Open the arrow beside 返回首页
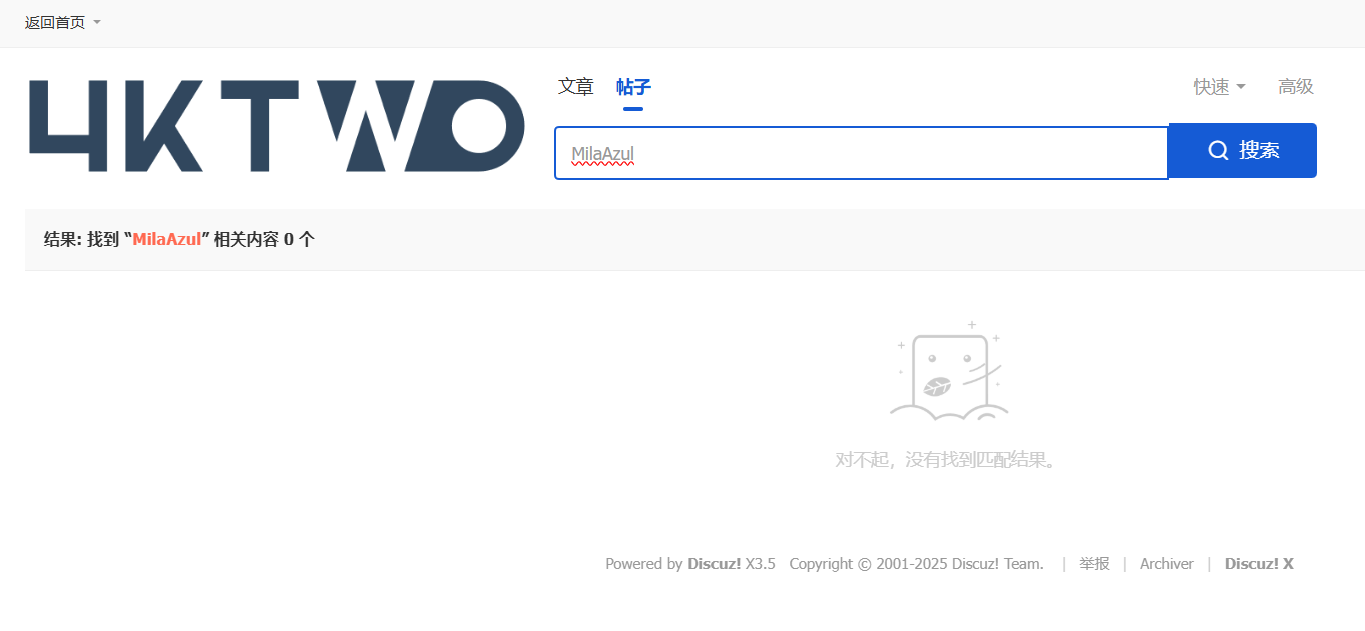This screenshot has width=1365, height=631. click(97, 22)
